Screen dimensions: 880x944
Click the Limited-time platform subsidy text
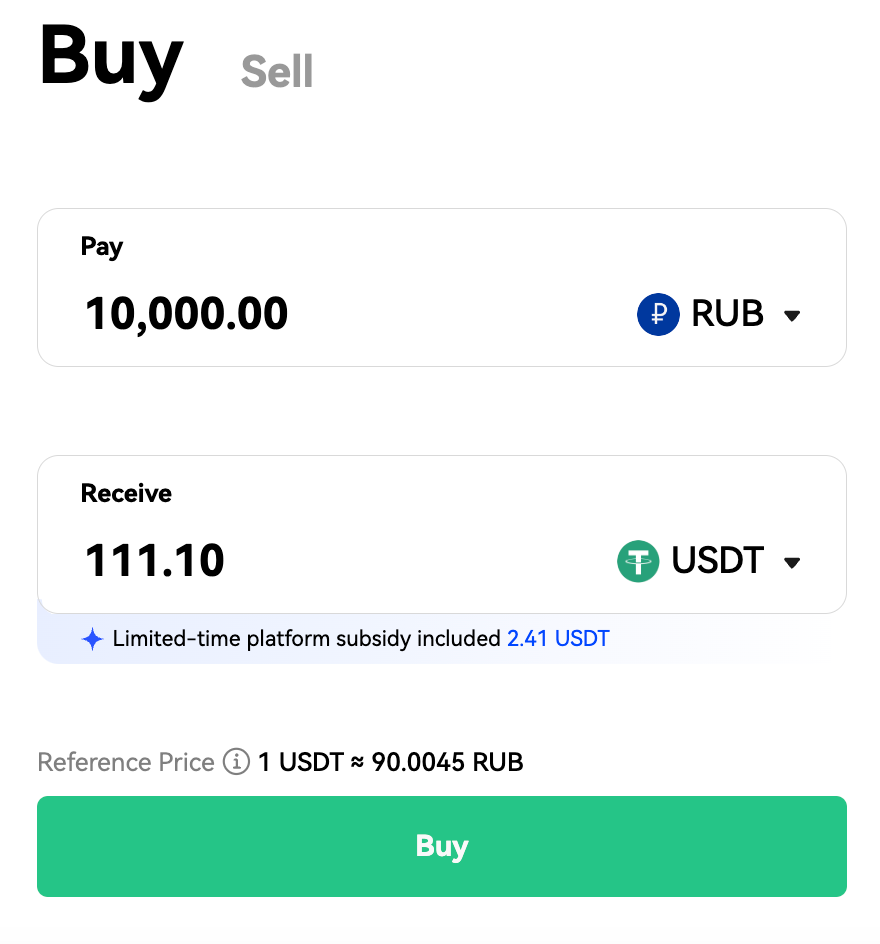[306, 638]
